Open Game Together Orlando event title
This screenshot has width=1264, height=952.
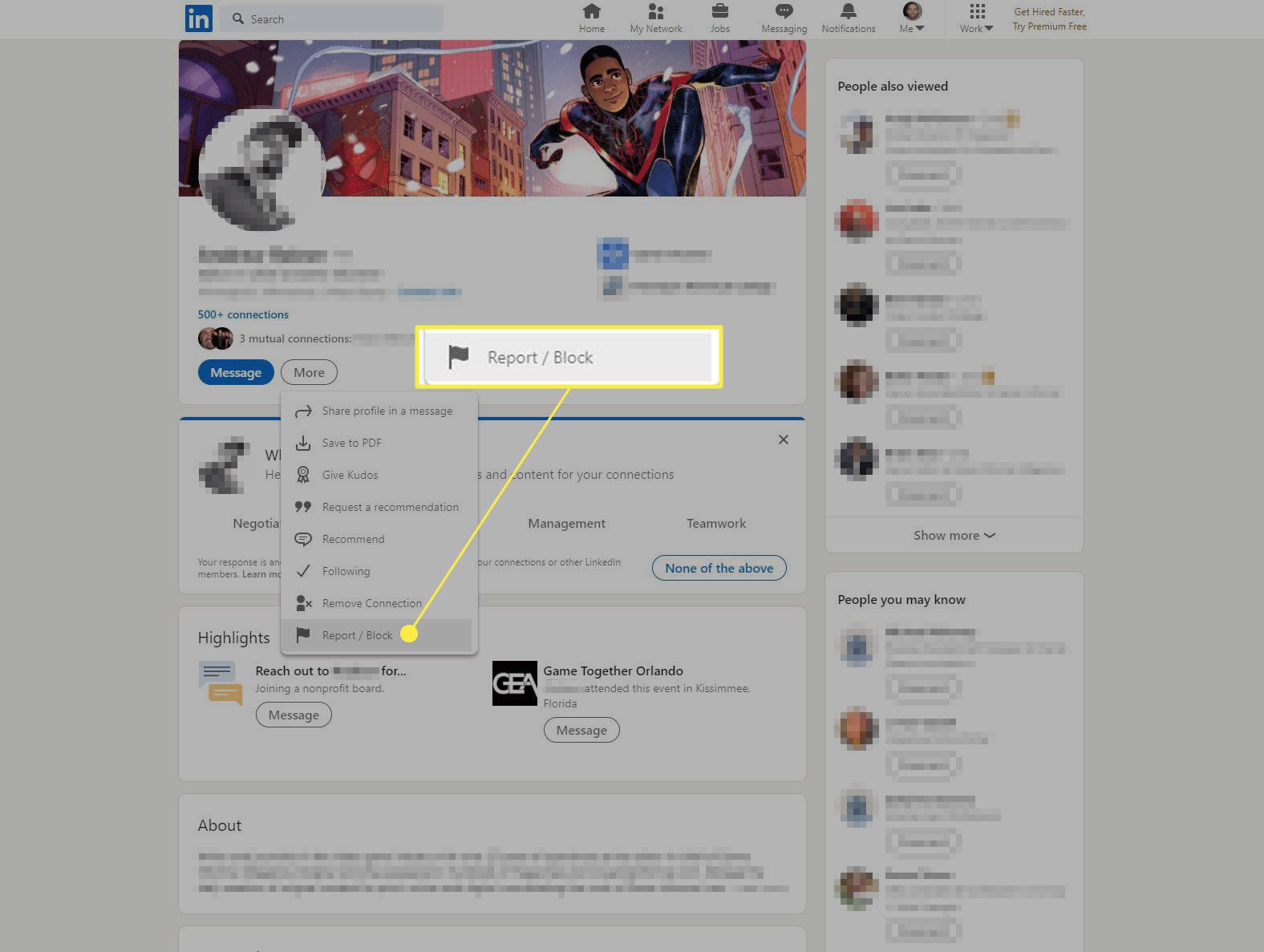[x=614, y=670]
